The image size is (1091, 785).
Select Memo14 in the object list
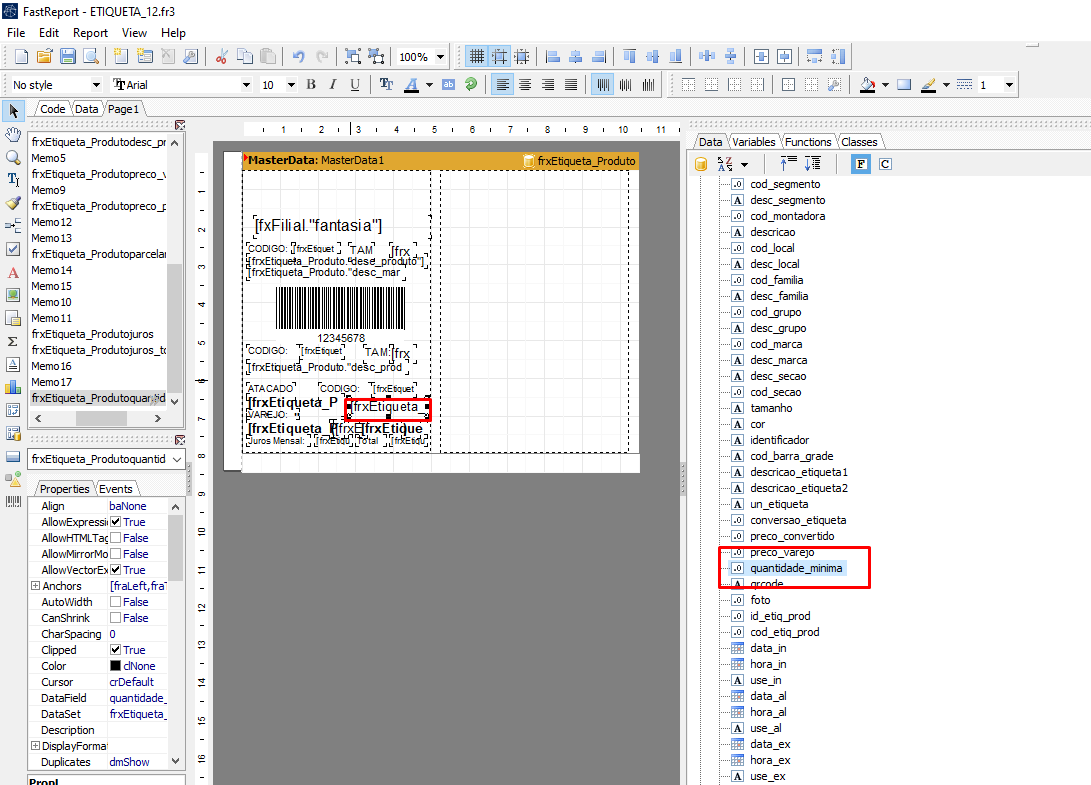52,270
